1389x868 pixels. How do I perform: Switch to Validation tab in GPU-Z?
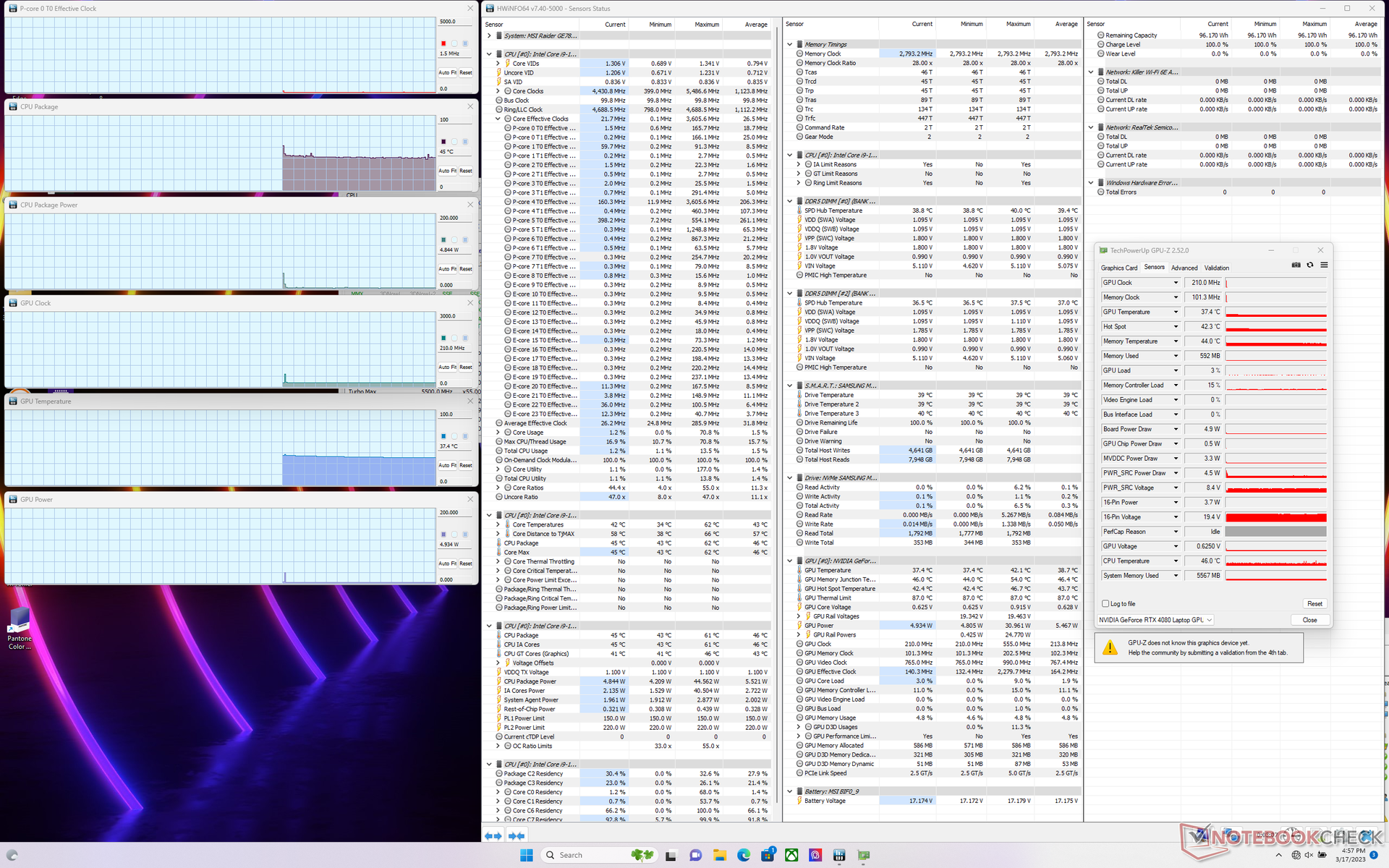[x=1216, y=268]
